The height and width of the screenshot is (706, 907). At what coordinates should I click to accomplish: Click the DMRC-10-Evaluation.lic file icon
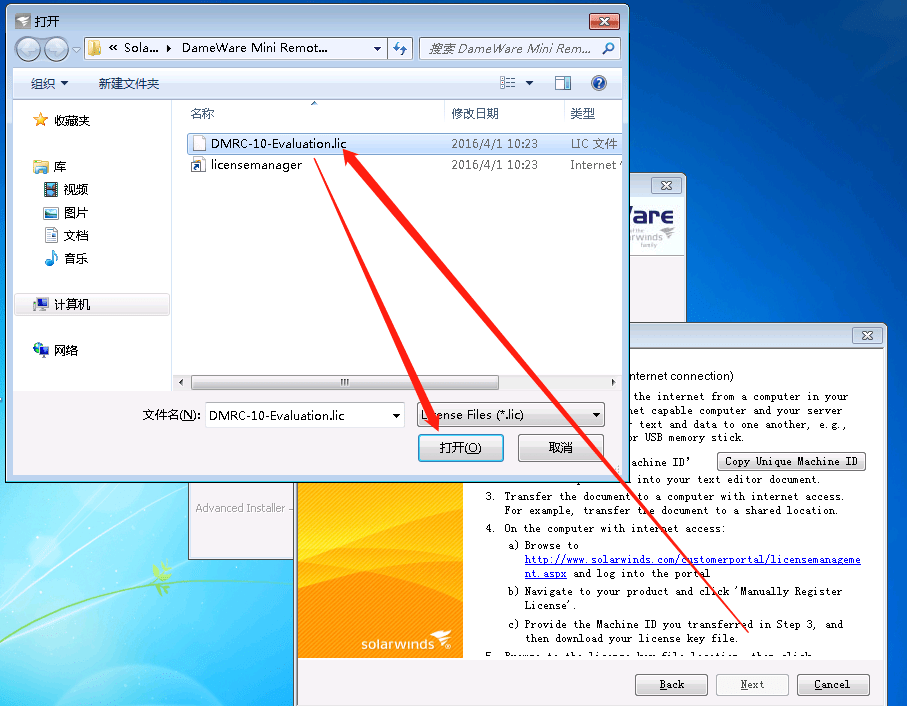(199, 143)
